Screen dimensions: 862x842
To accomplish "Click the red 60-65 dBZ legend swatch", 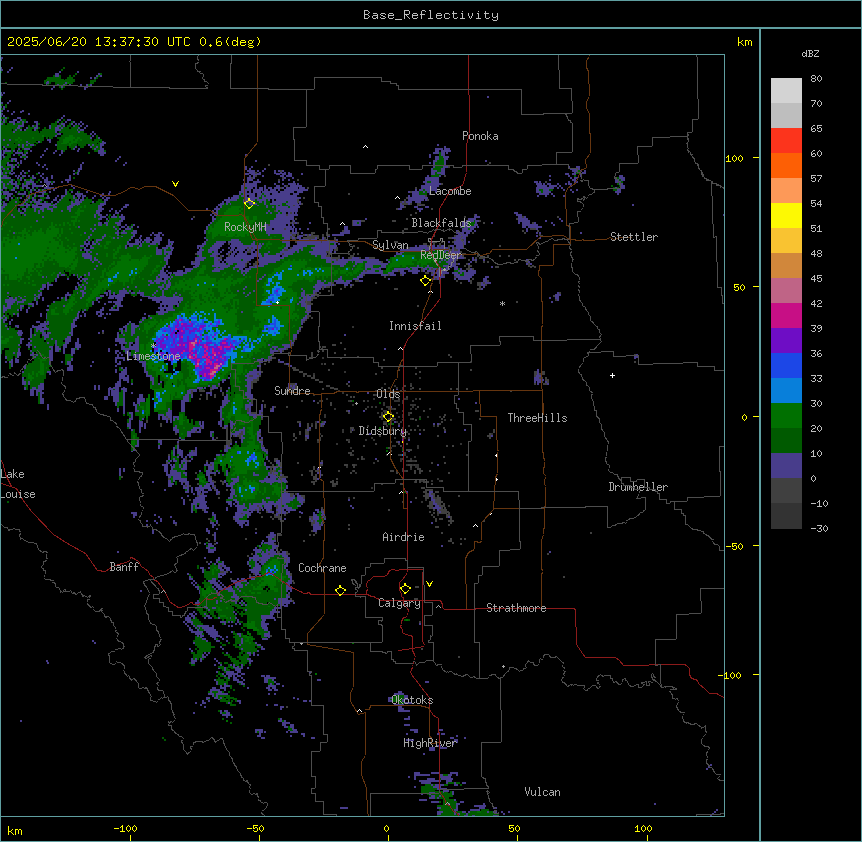I will click(x=786, y=140).
